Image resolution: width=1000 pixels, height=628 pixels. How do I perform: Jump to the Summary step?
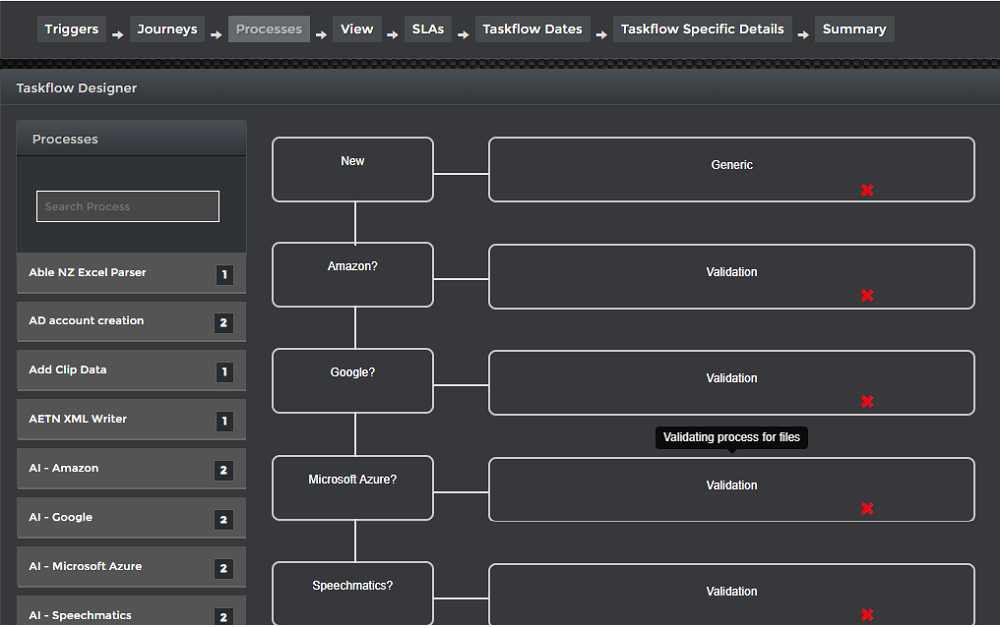coord(854,29)
